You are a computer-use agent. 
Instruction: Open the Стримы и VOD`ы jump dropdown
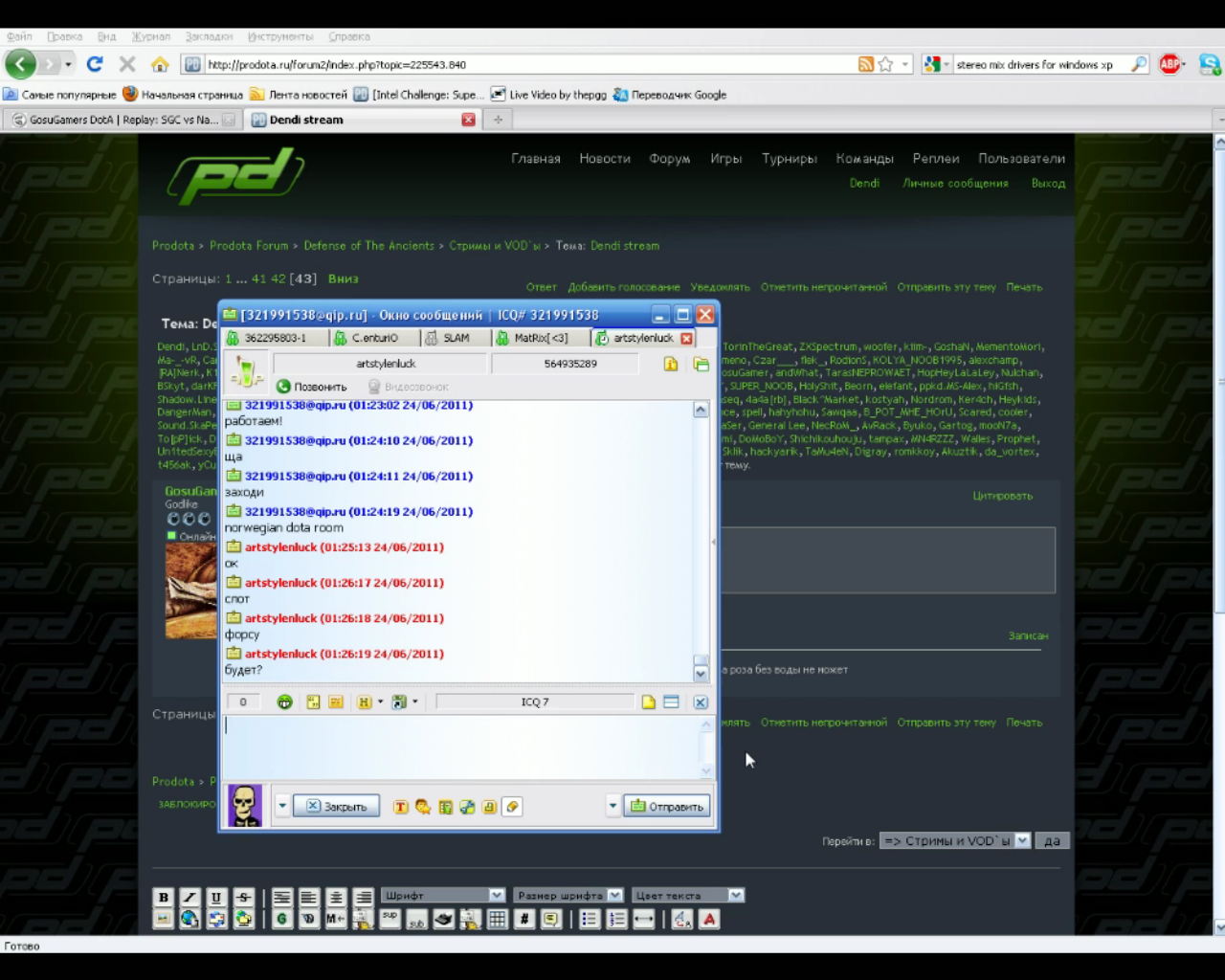pos(955,841)
